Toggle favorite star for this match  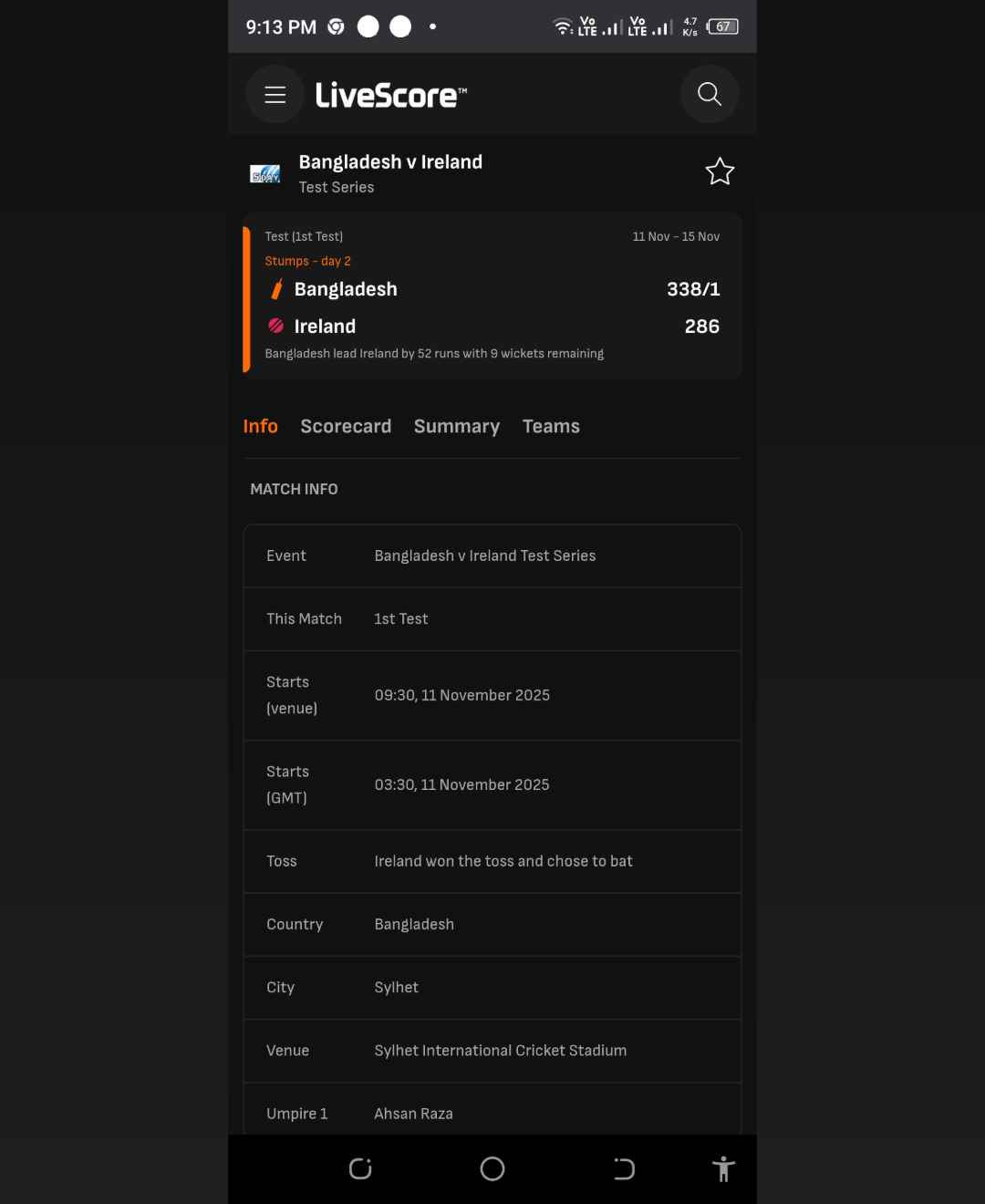[x=720, y=171]
